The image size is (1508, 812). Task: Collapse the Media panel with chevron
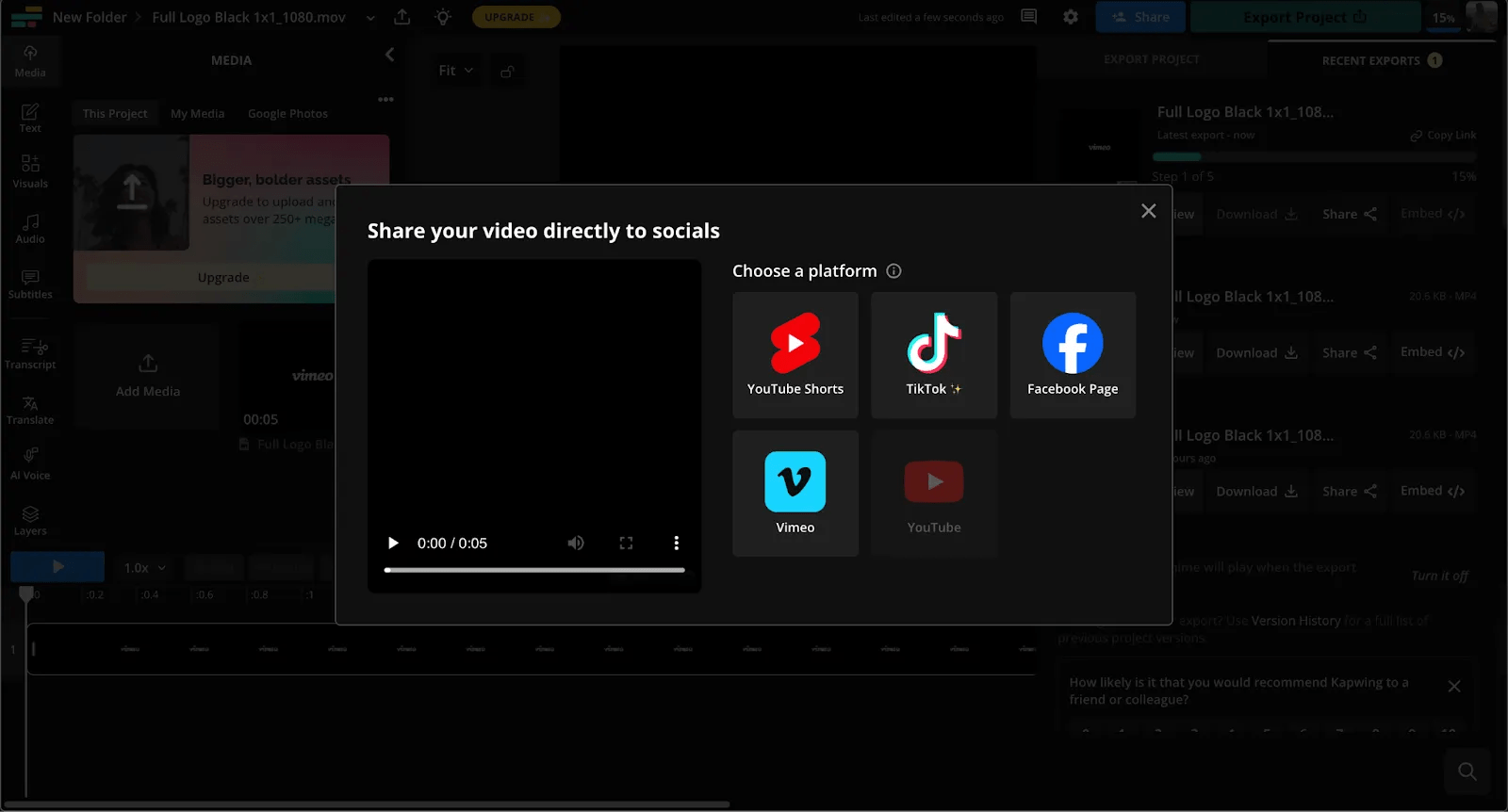[x=389, y=56]
